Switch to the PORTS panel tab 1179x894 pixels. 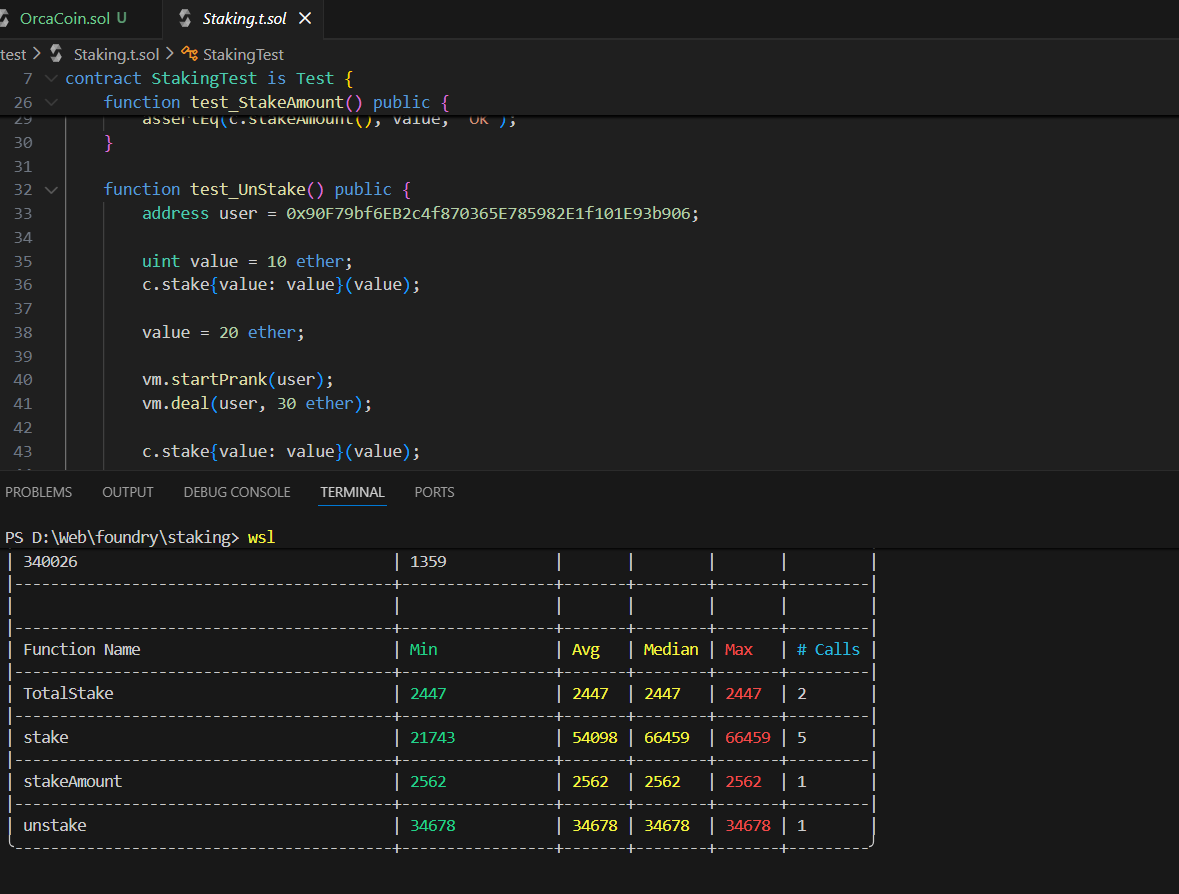pos(434,492)
